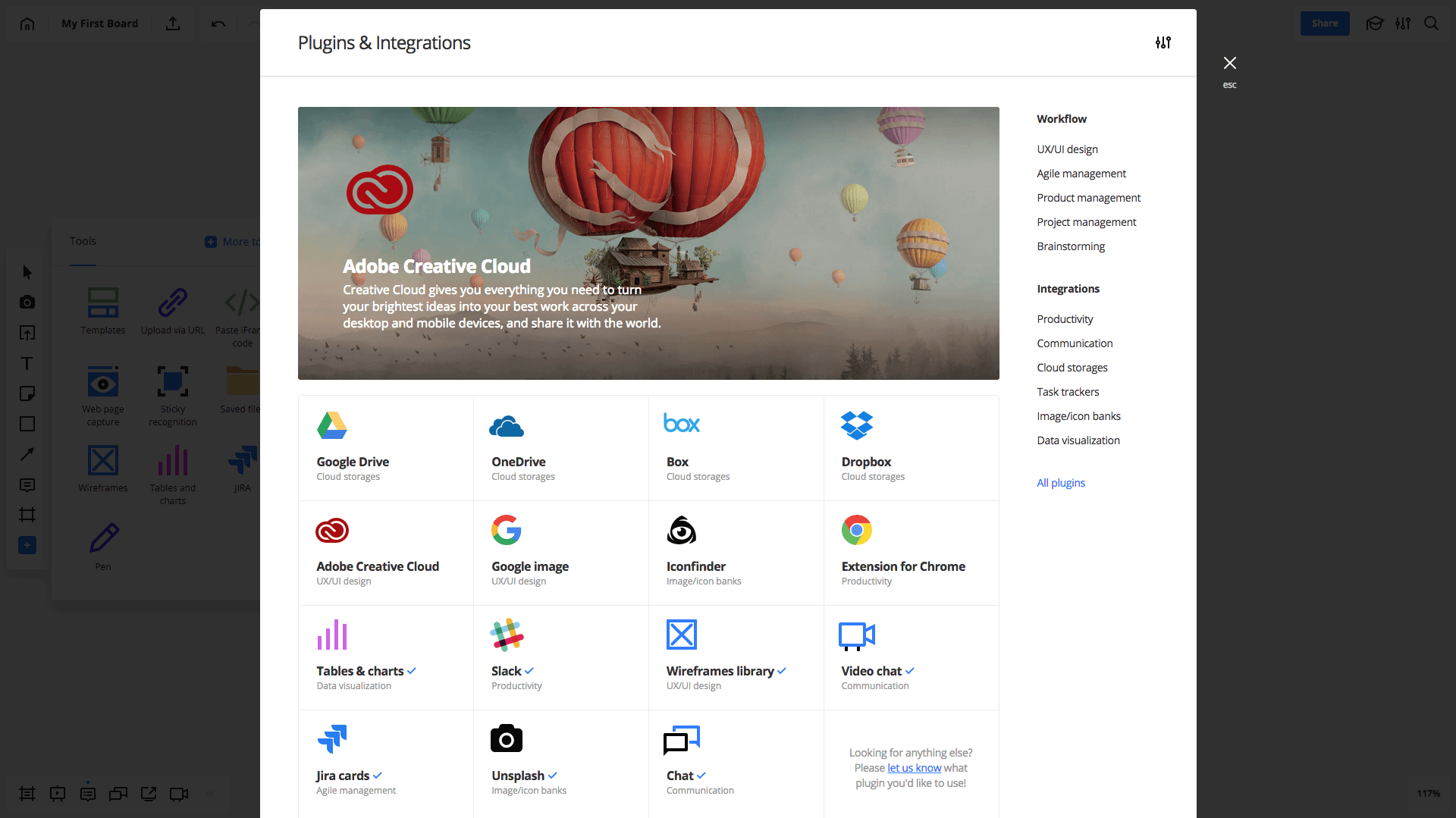Open the Google Drive plugin icon
The image size is (1456, 818).
coord(331,426)
